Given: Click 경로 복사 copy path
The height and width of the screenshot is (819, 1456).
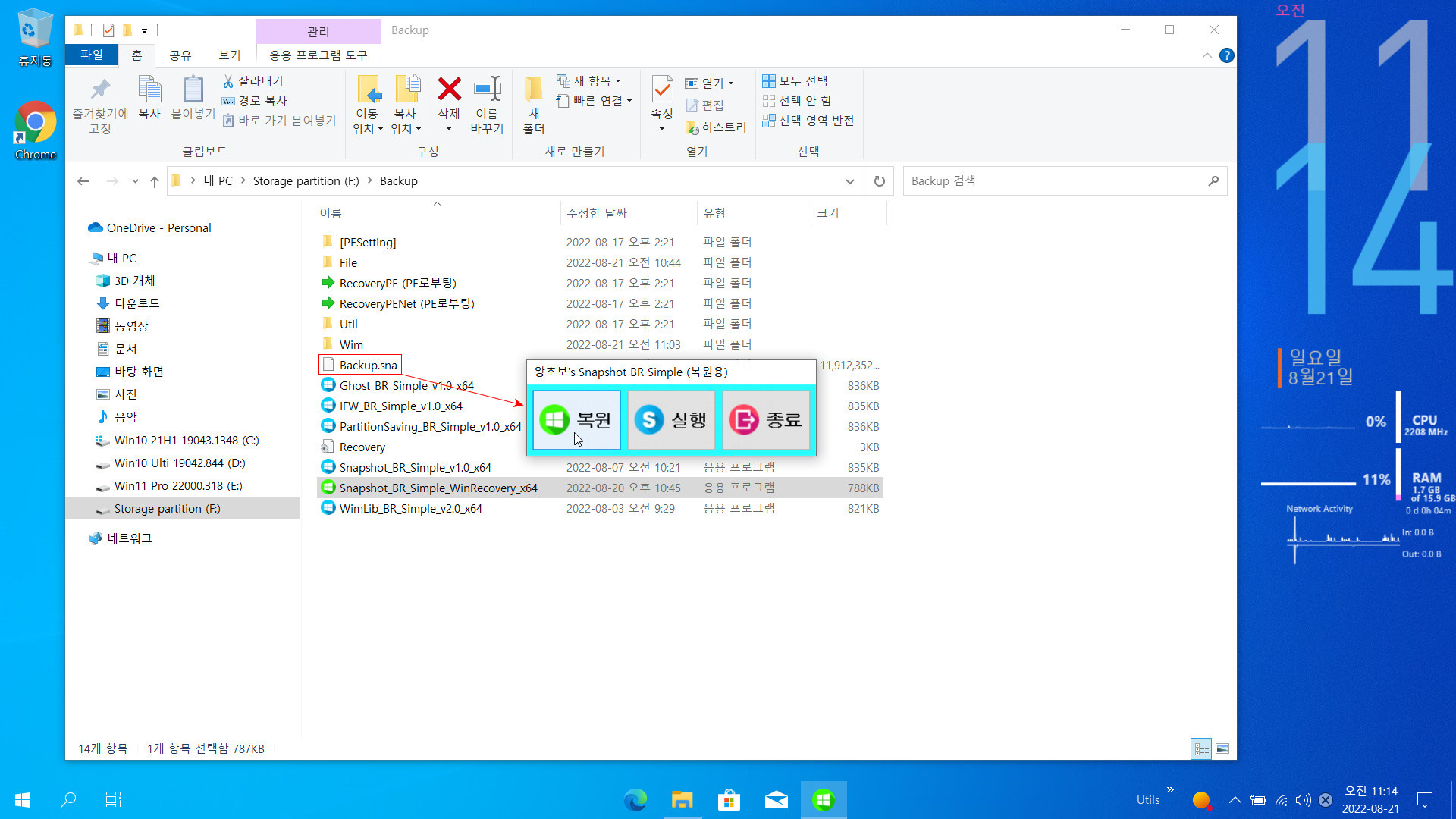Looking at the screenshot, I should click(x=254, y=101).
